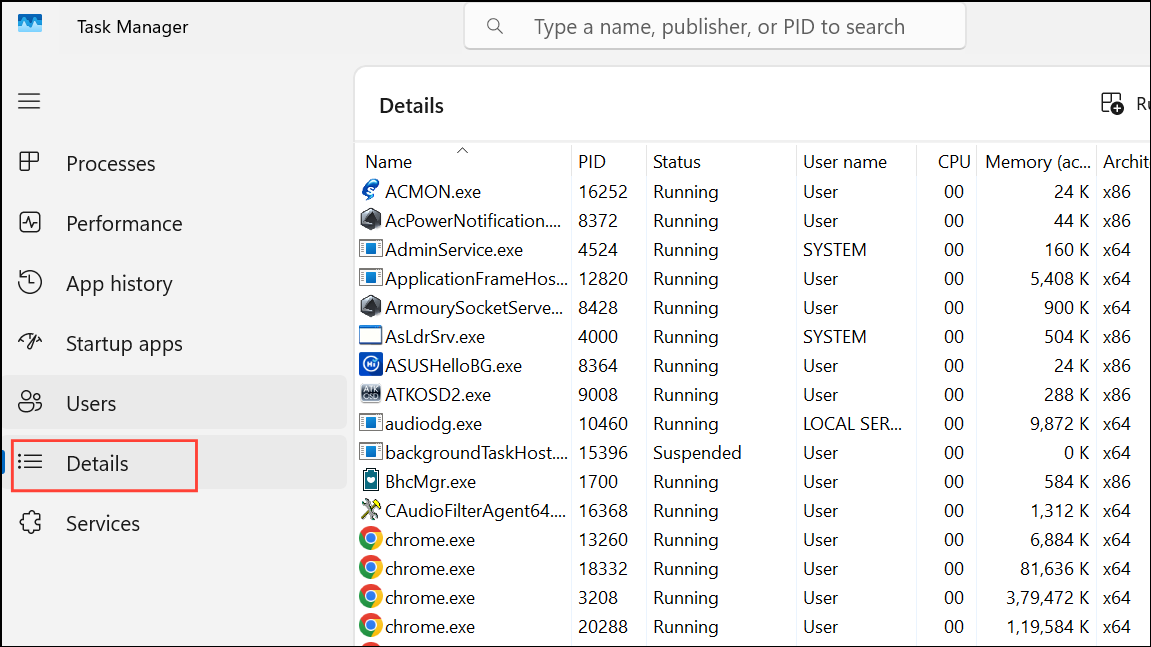The height and width of the screenshot is (647, 1151).
Task: Click the search magnifier icon
Action: (x=495, y=26)
